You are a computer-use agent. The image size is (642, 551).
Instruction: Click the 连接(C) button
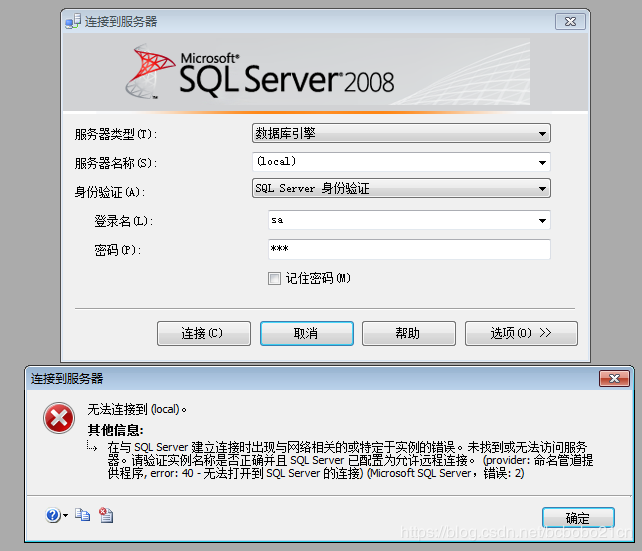coord(203,333)
